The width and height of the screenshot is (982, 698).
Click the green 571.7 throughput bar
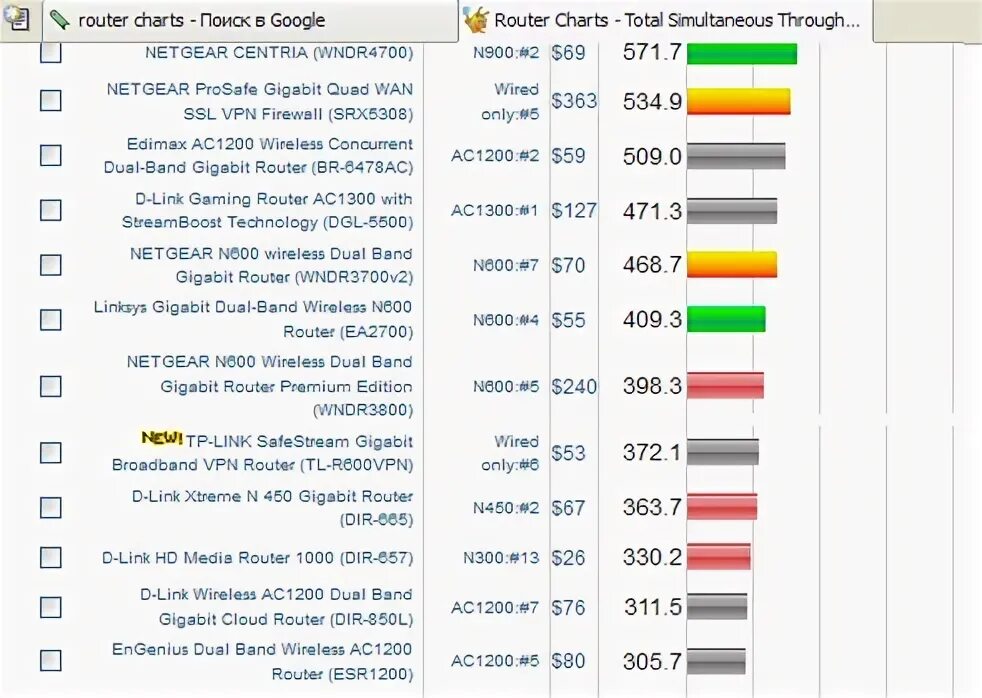tap(742, 54)
